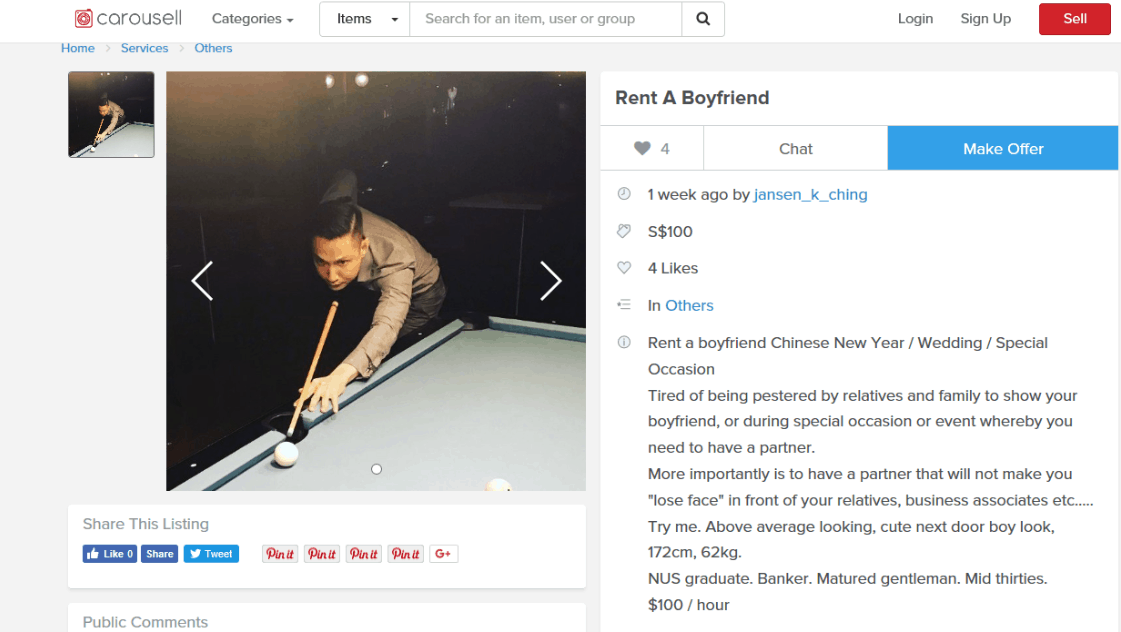Click the last Pin it button
The image size is (1121, 632).
405,554
